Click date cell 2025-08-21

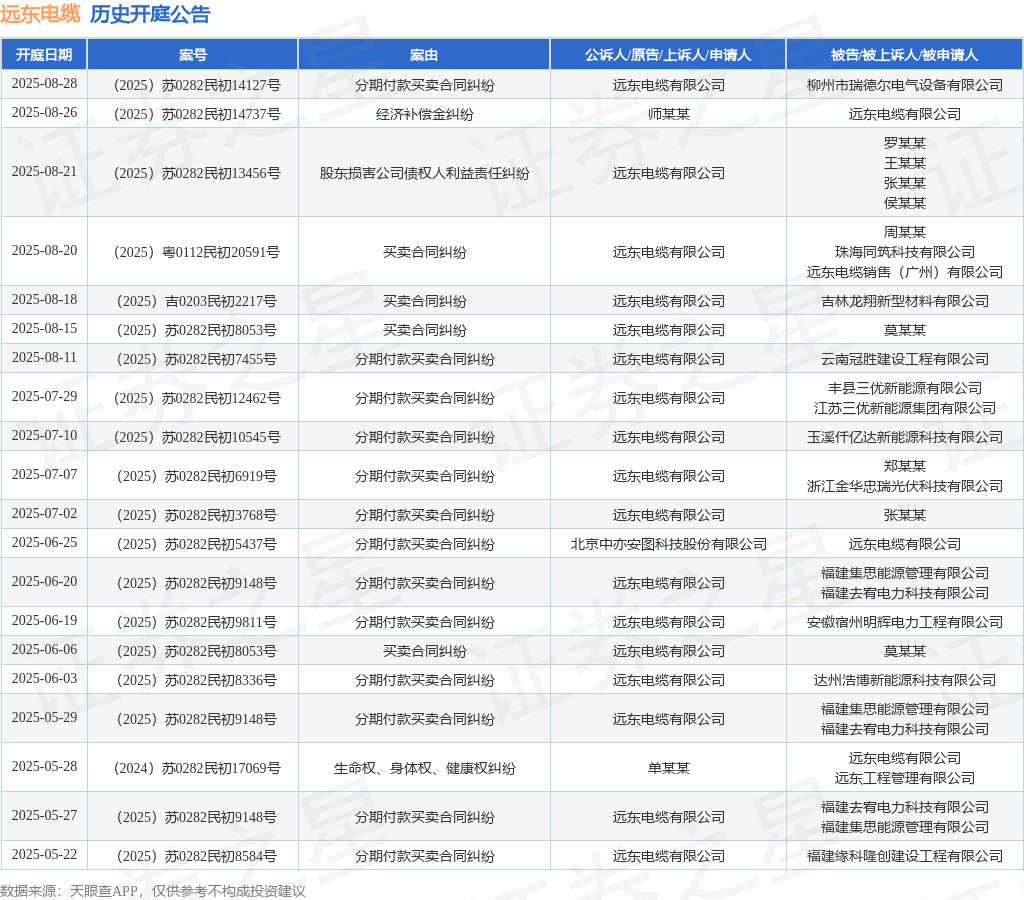coord(44,171)
